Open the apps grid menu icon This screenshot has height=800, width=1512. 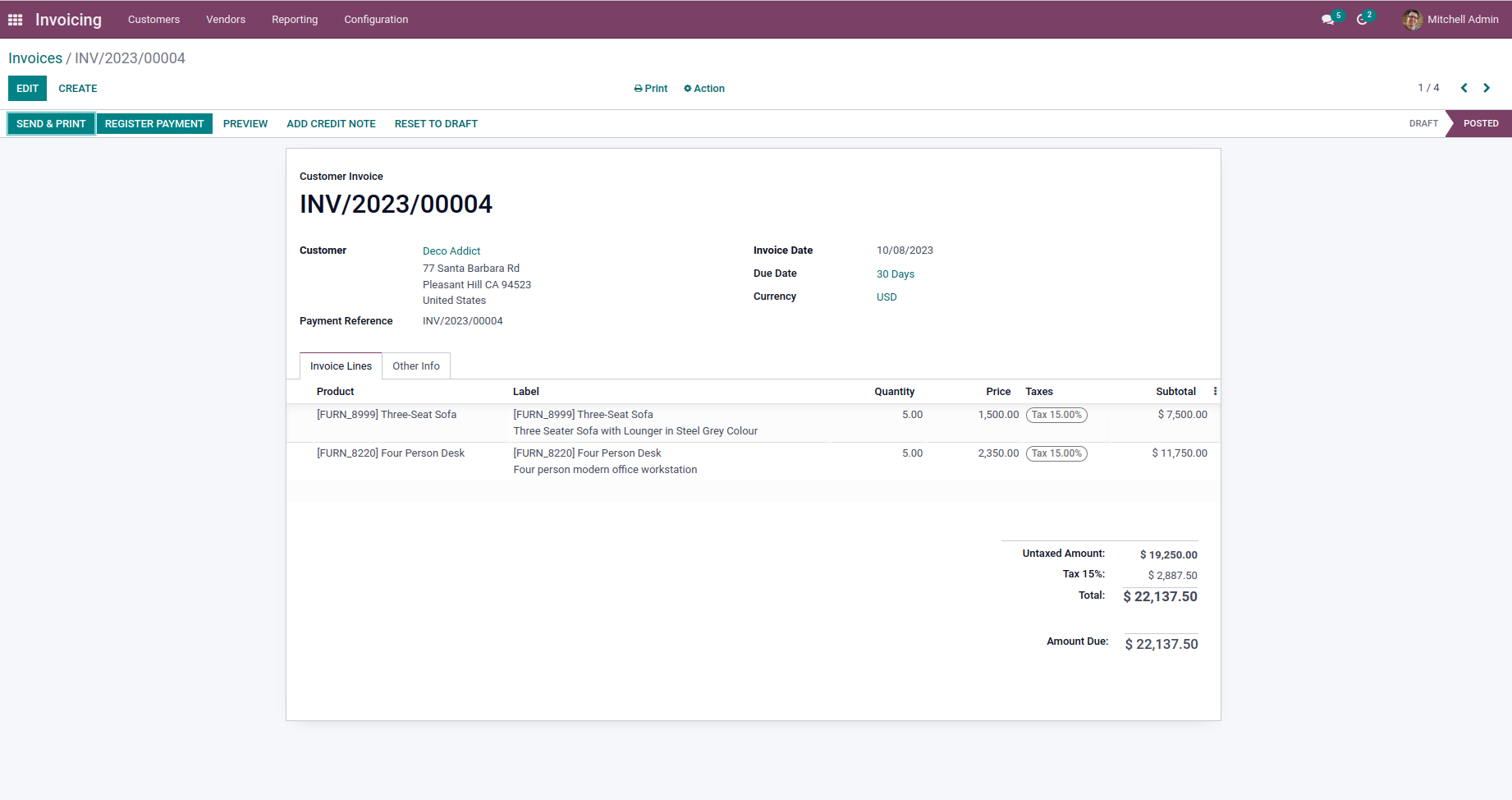(15, 20)
